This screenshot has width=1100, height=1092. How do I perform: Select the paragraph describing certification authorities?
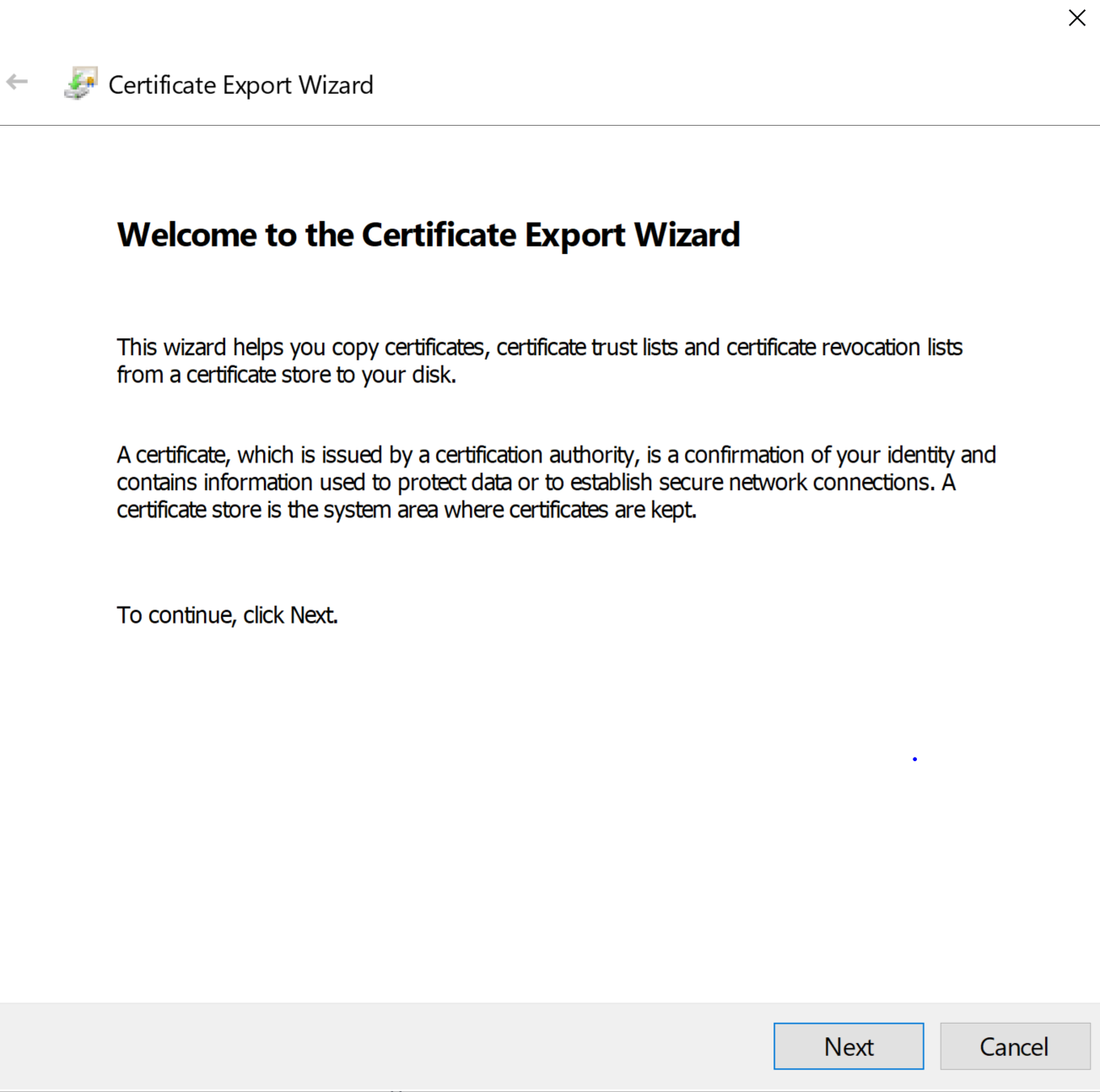(x=557, y=482)
